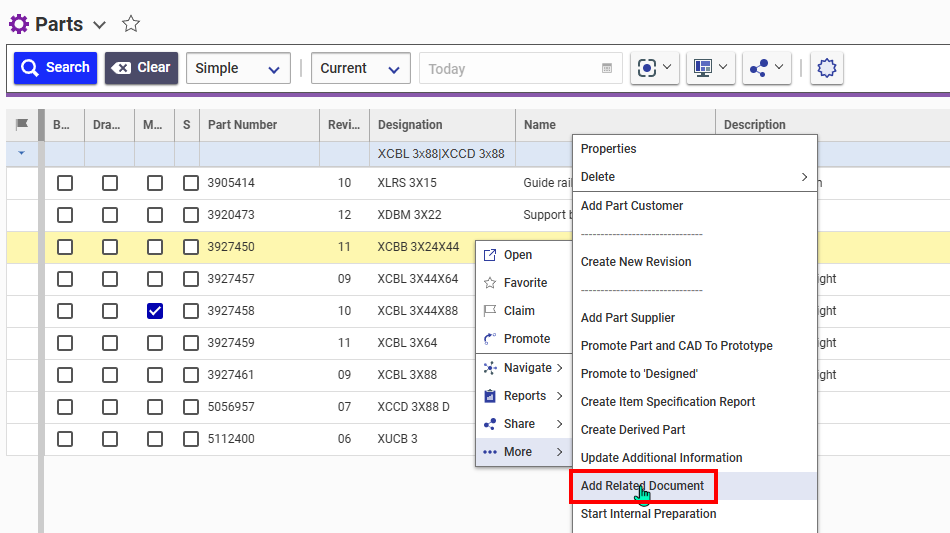Viewport: 950px width, 533px height.
Task: Click the flag column header icon
Action: [22, 125]
